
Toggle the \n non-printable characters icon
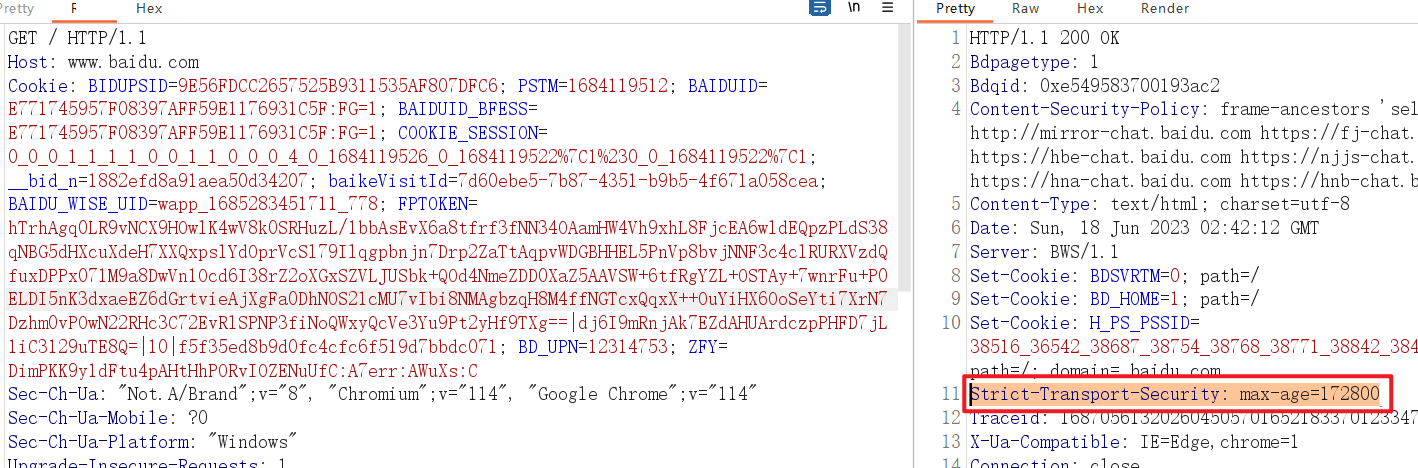[853, 8]
